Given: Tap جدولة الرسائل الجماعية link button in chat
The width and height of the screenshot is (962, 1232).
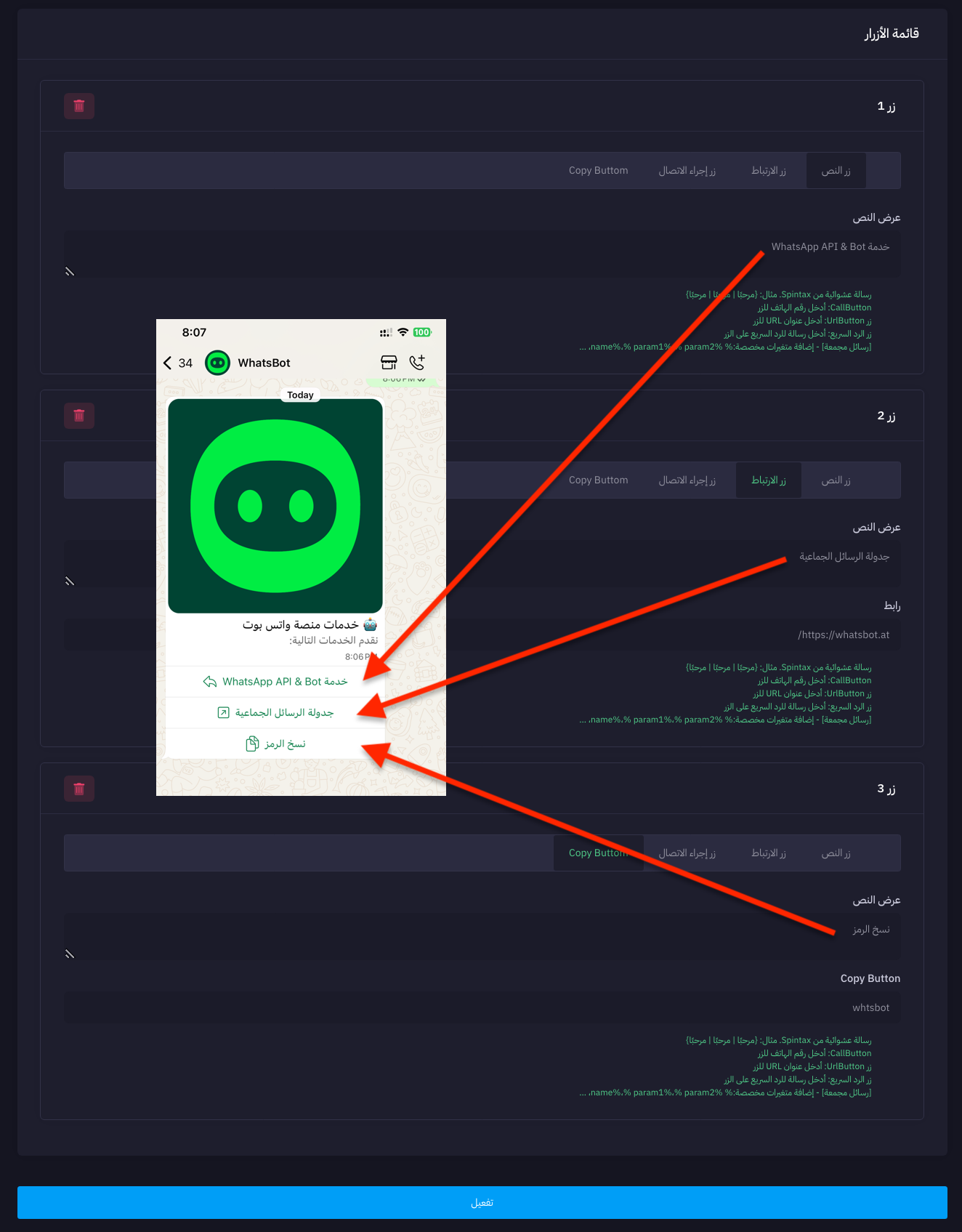Looking at the screenshot, I should tap(275, 712).
